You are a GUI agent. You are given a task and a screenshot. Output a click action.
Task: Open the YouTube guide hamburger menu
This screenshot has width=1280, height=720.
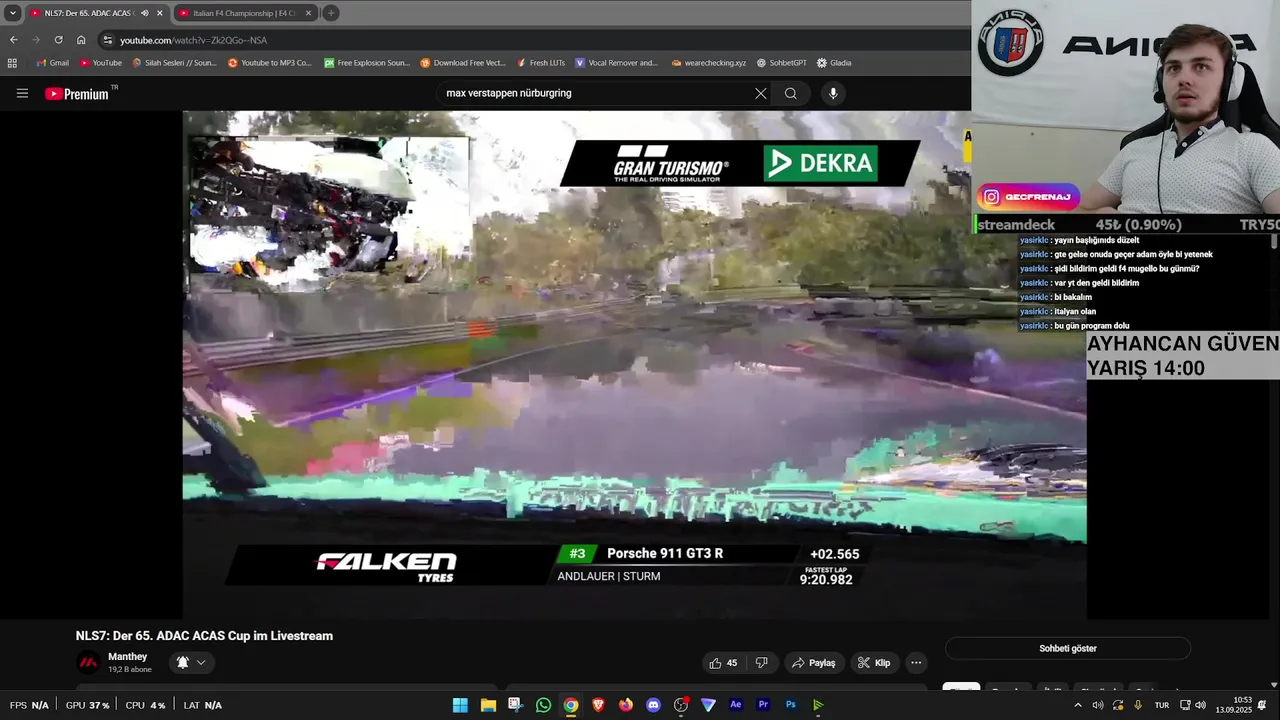click(22, 93)
